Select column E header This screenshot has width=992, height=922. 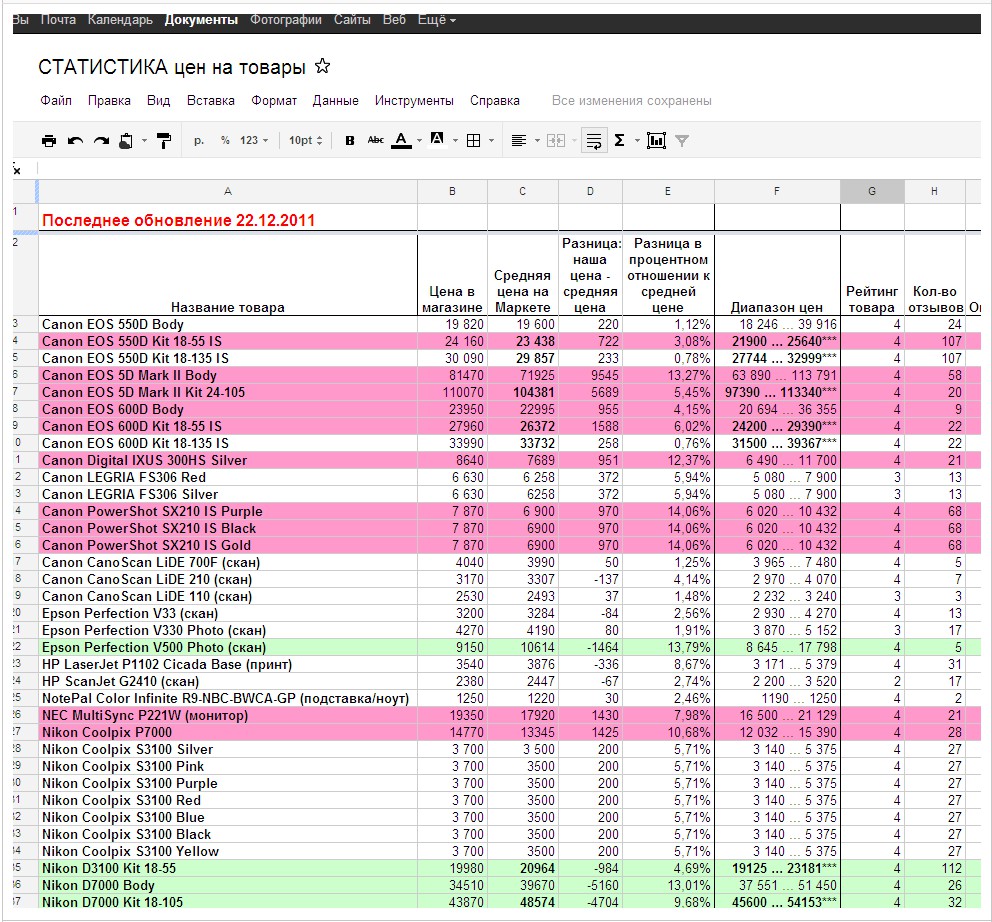click(x=668, y=191)
